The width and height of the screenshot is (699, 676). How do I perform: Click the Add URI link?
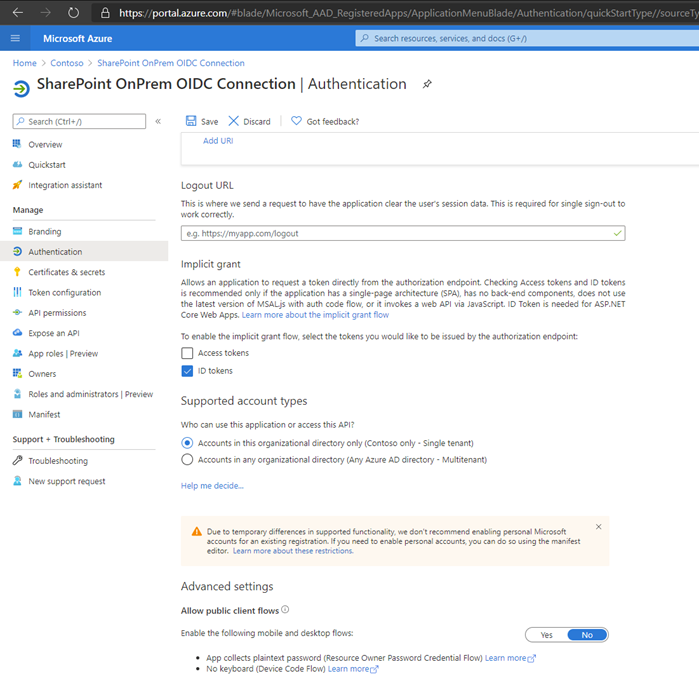[218, 141]
